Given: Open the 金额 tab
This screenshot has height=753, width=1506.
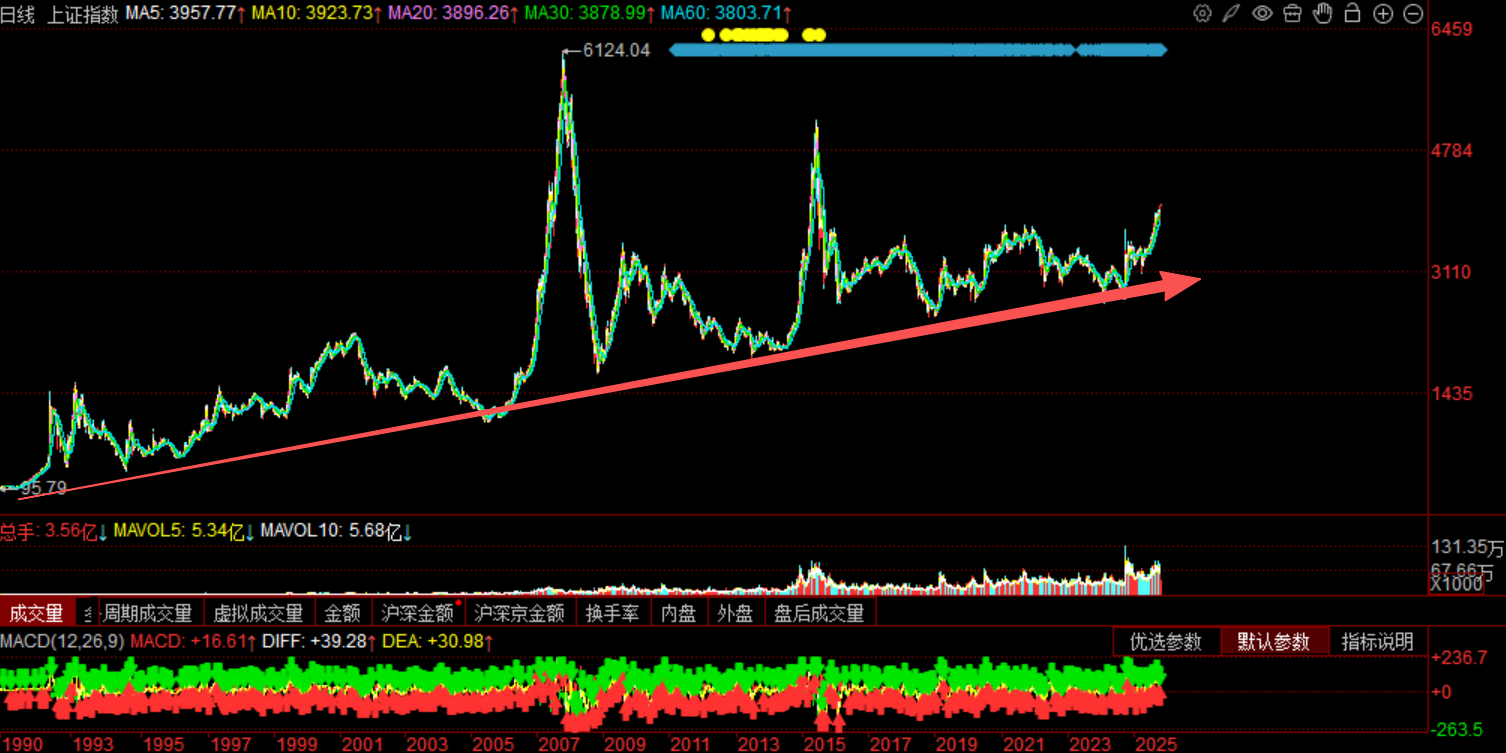Looking at the screenshot, I should [342, 613].
